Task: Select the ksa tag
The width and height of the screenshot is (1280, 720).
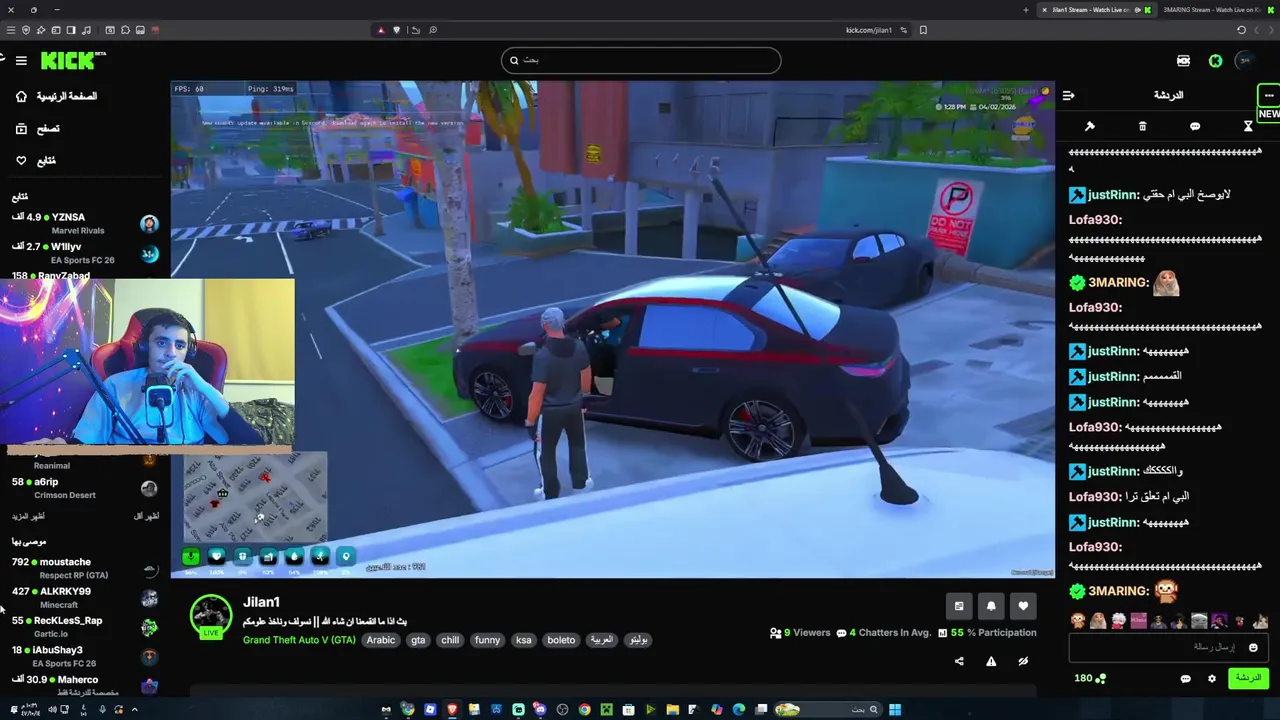Action: tap(523, 640)
